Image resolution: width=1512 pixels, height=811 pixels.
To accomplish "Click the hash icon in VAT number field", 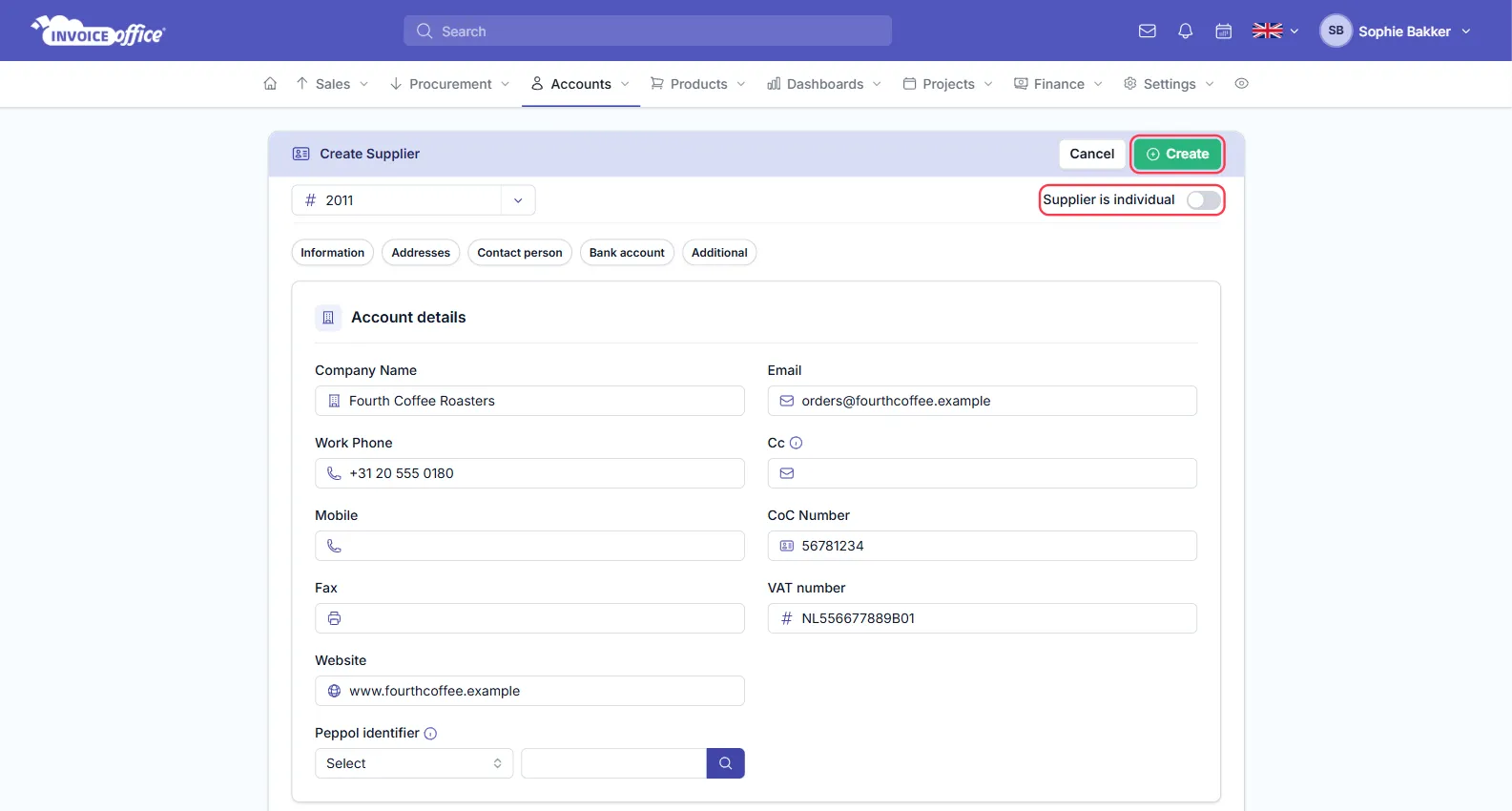I will click(x=787, y=618).
